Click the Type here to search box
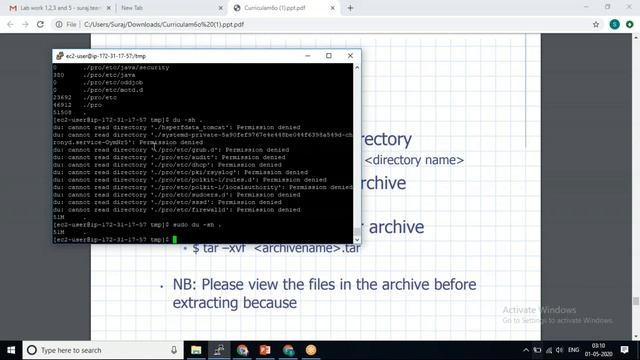This screenshot has width=640, height=360. point(103,350)
